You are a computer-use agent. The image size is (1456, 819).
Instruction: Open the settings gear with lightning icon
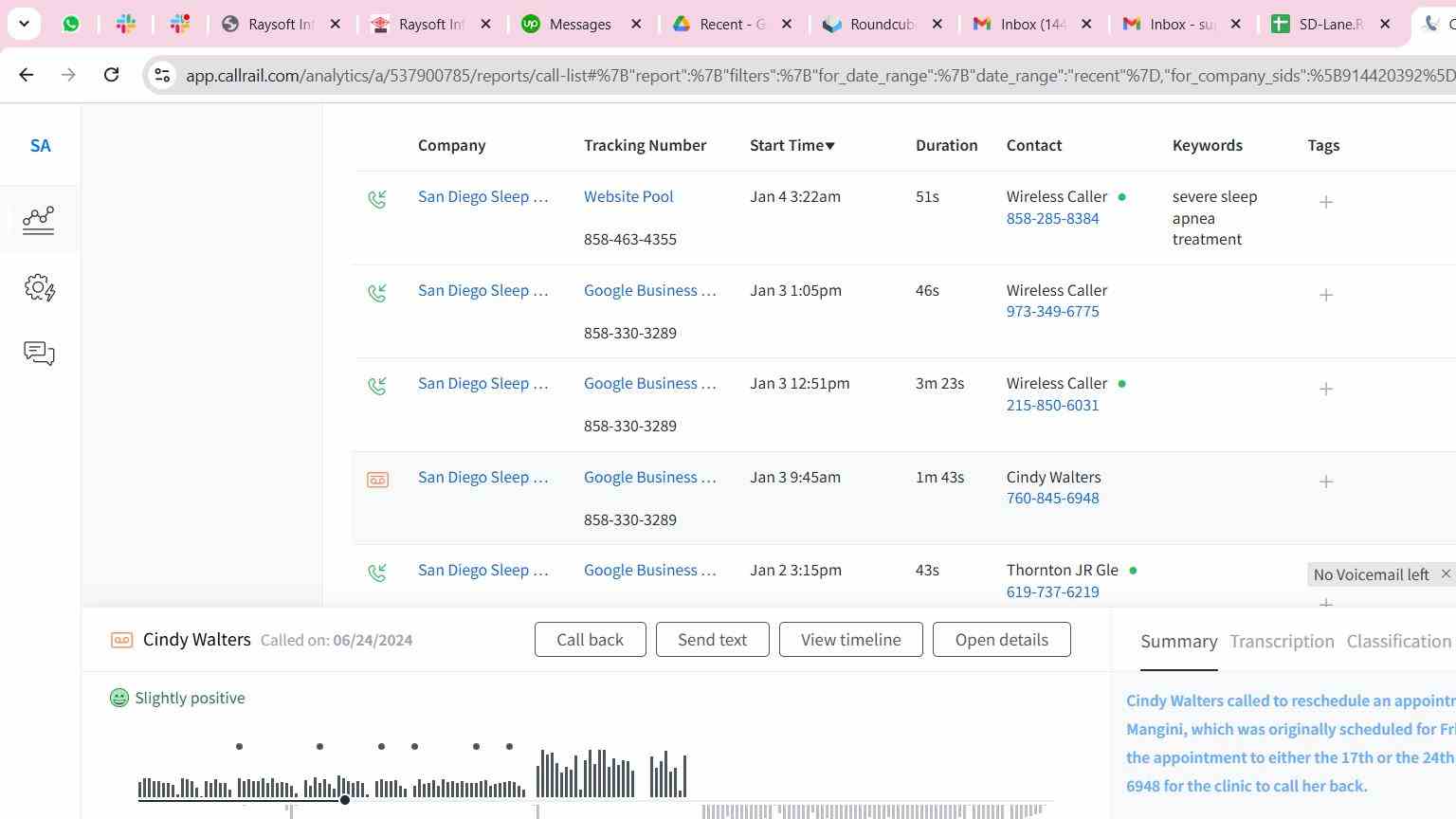click(x=40, y=287)
